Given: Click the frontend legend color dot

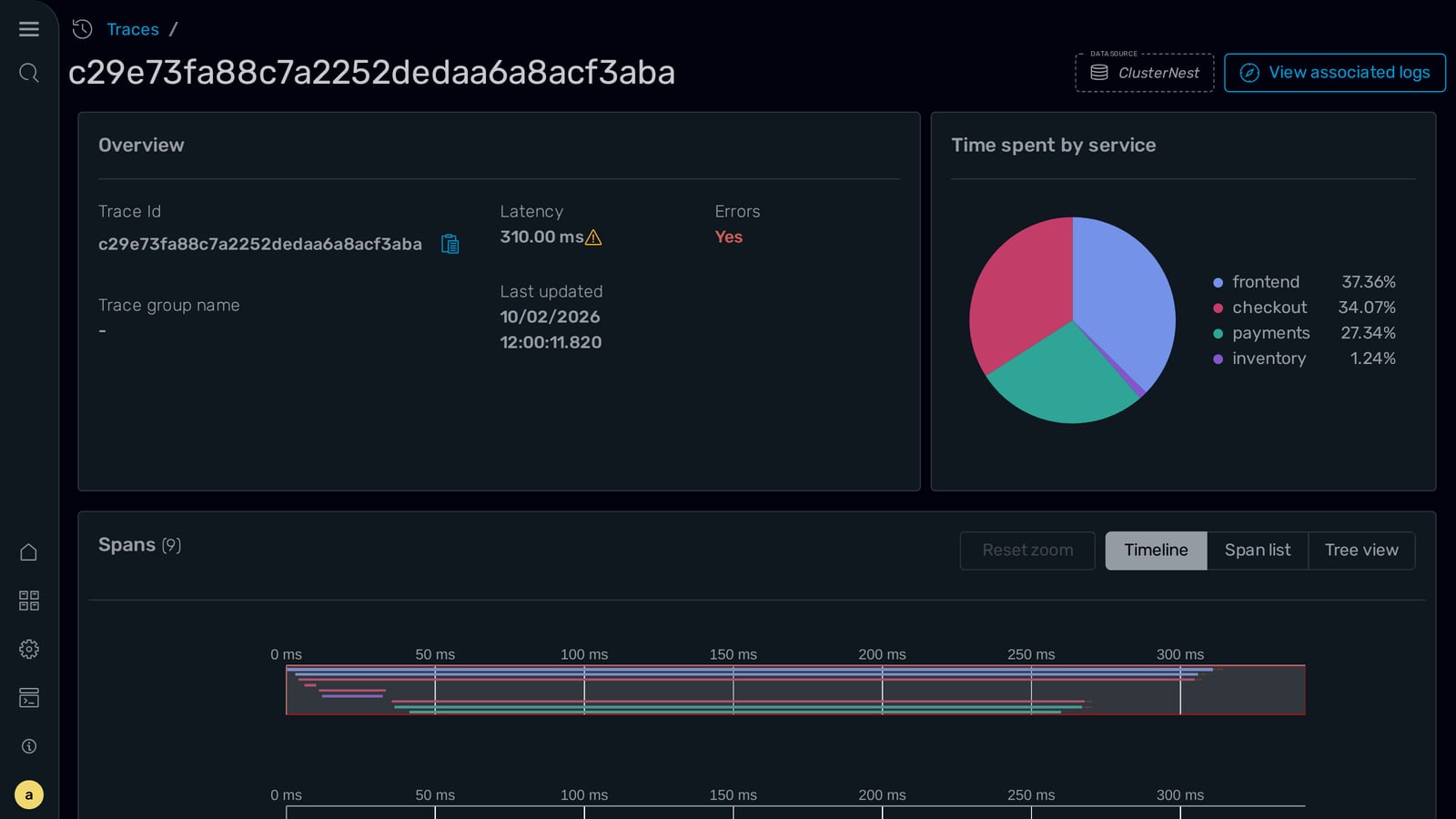Looking at the screenshot, I should [1218, 283].
